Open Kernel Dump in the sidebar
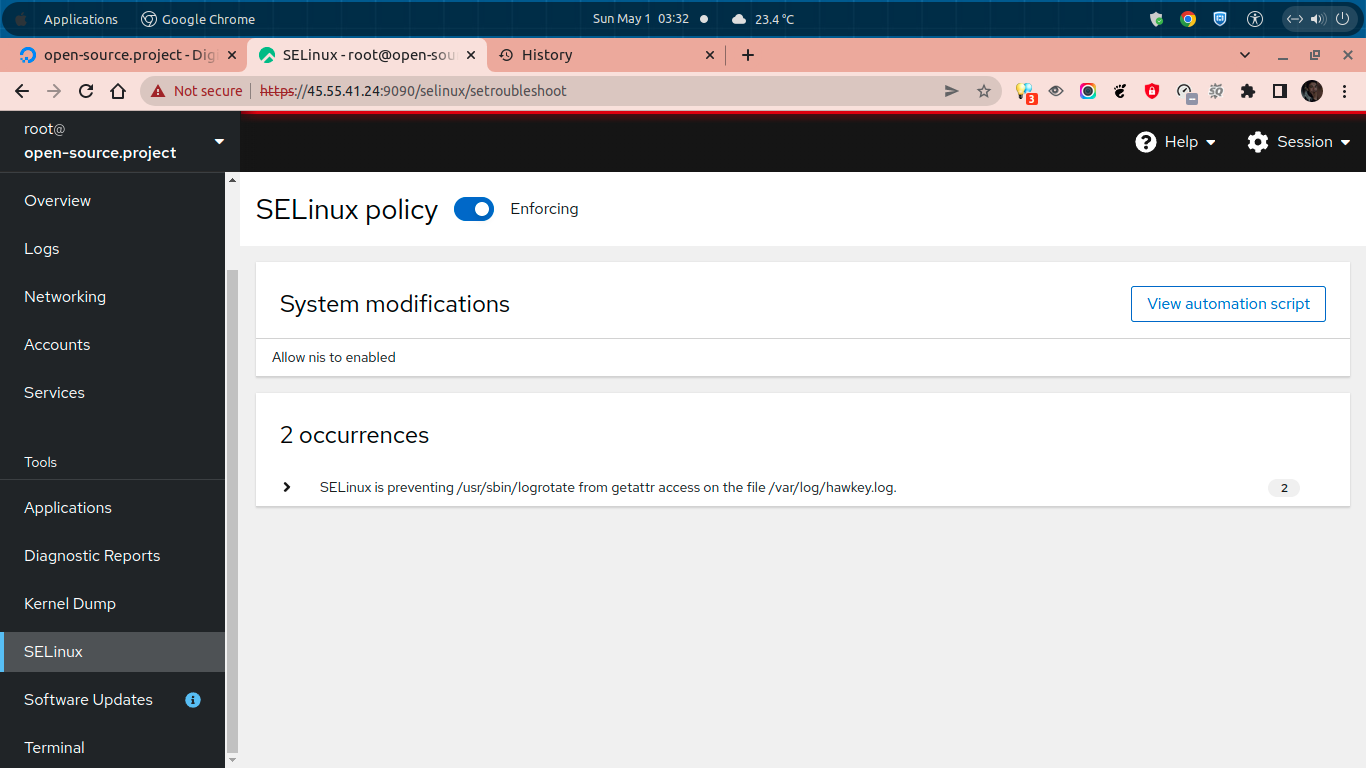This screenshot has height=768, width=1366. 112,604
